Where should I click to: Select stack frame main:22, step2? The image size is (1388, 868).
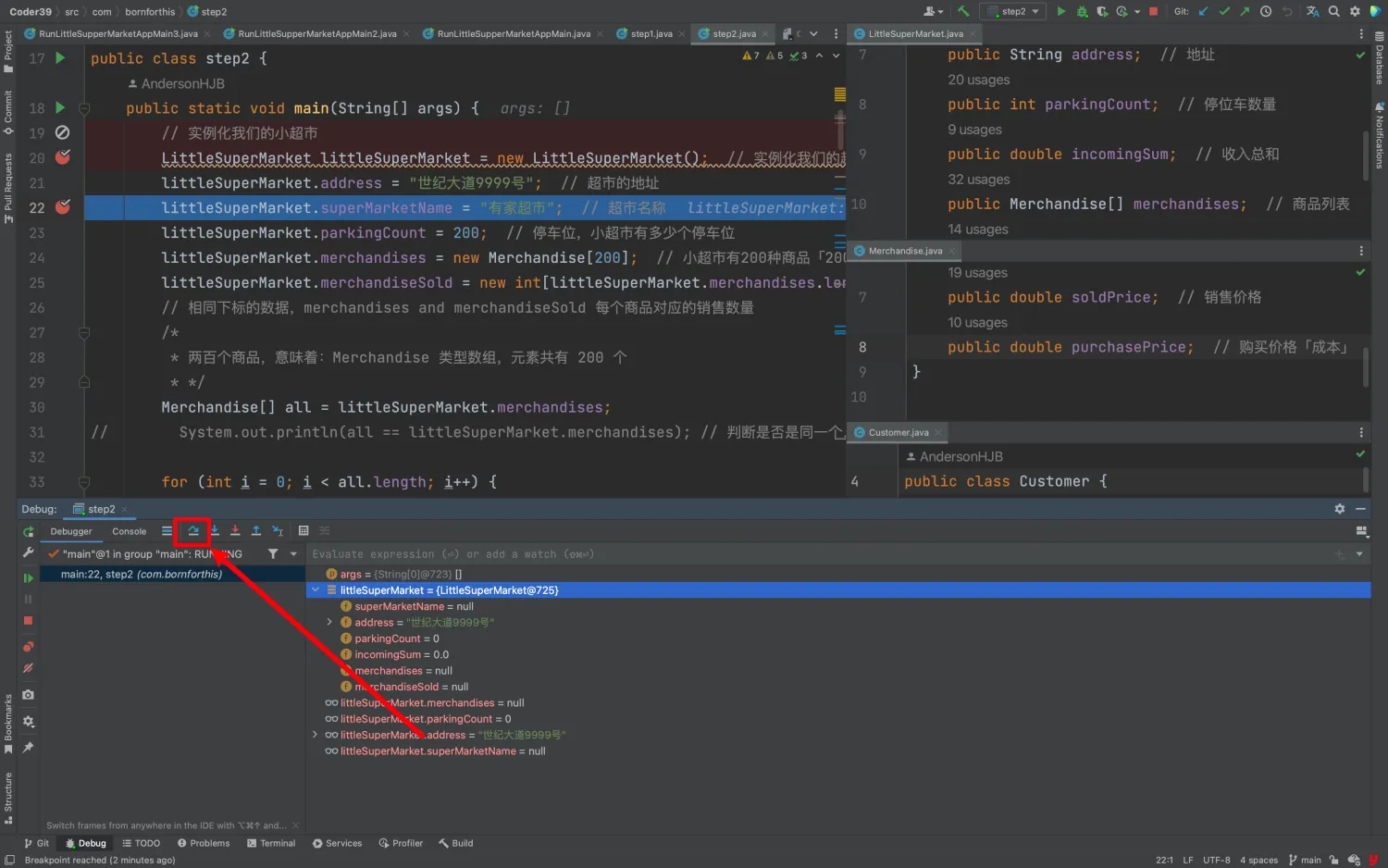[172, 574]
